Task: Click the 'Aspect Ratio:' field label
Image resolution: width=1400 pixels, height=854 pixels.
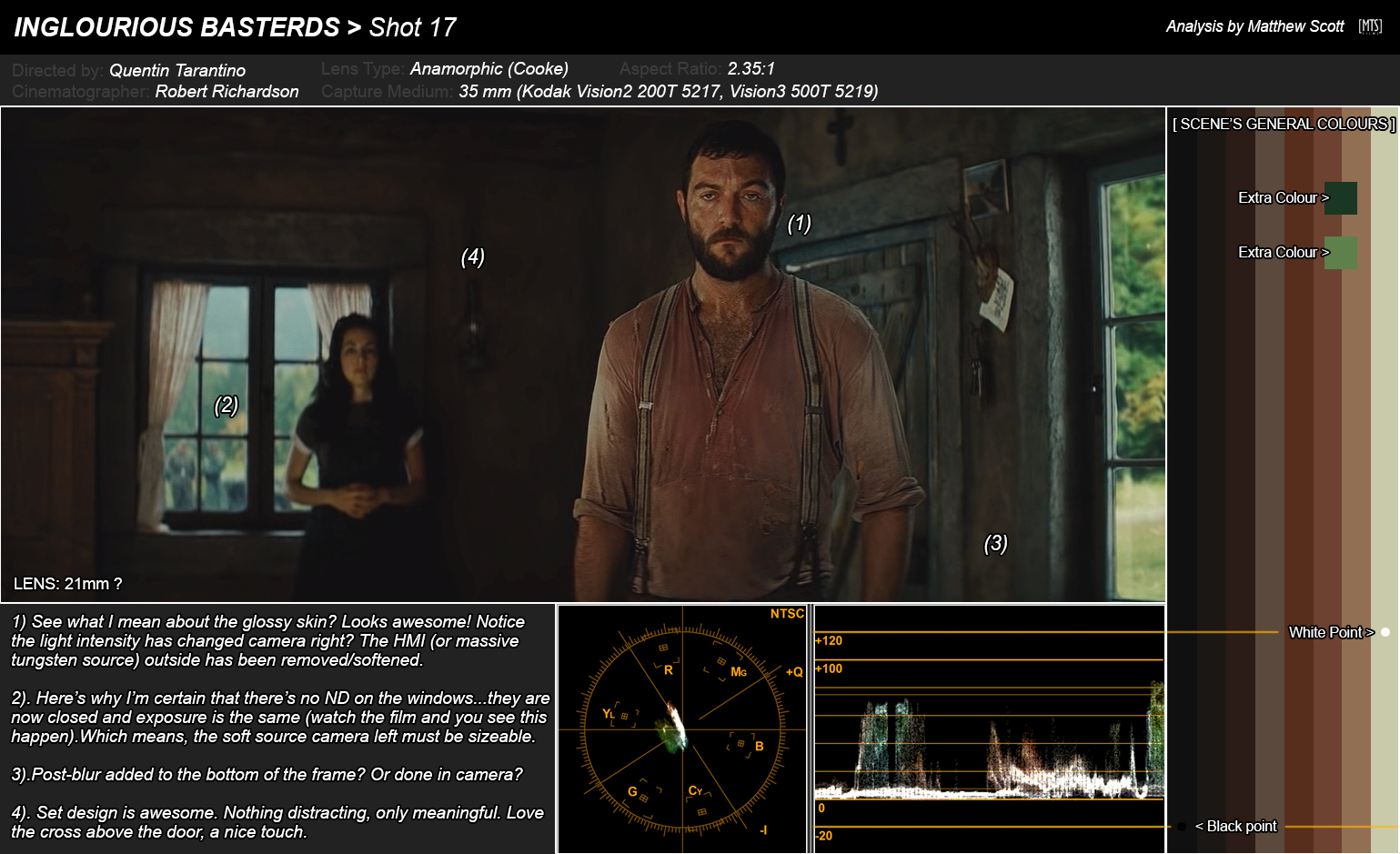Action: (x=670, y=68)
